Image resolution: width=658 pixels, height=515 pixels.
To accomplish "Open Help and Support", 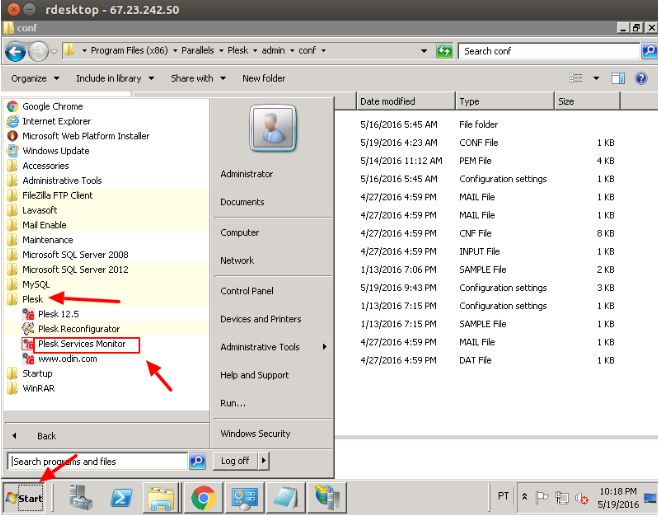I will [x=254, y=375].
